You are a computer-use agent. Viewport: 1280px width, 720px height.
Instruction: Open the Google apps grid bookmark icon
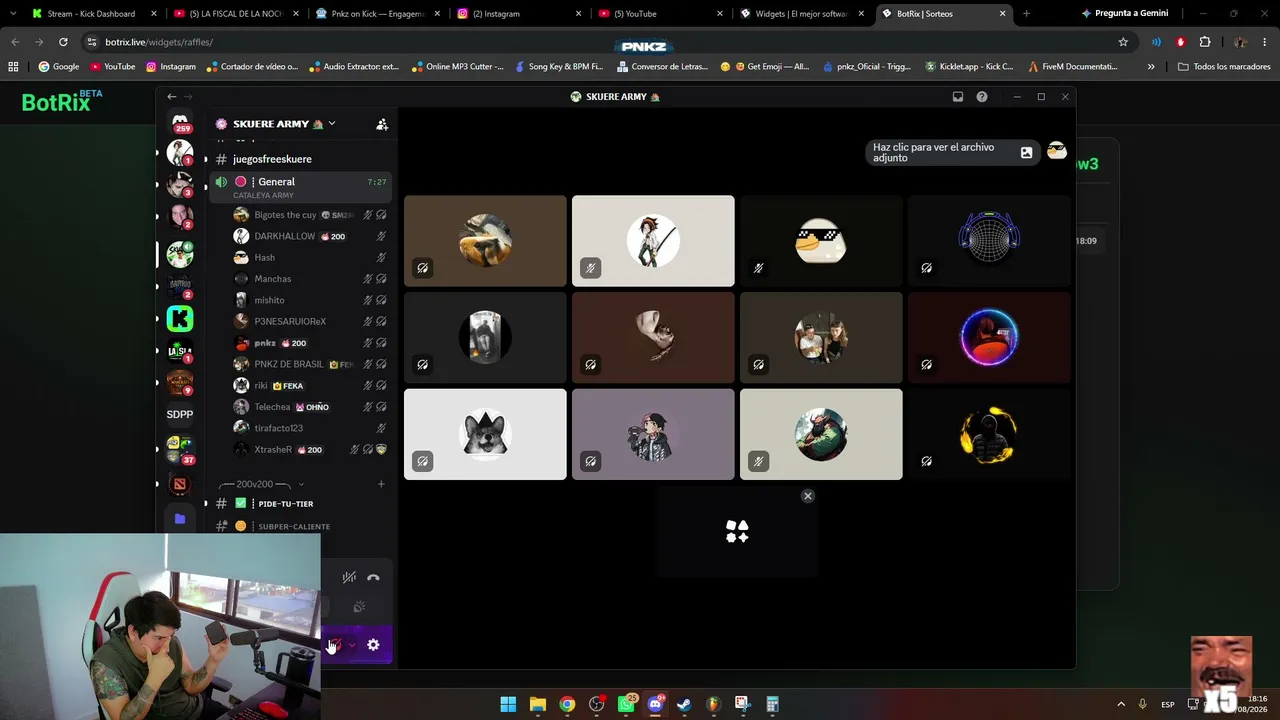pos(13,67)
